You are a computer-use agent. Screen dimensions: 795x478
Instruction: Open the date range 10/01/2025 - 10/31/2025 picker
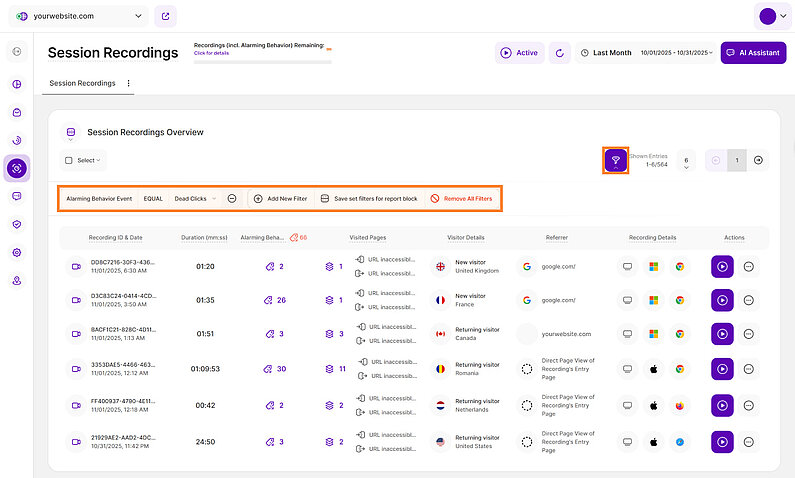677,53
